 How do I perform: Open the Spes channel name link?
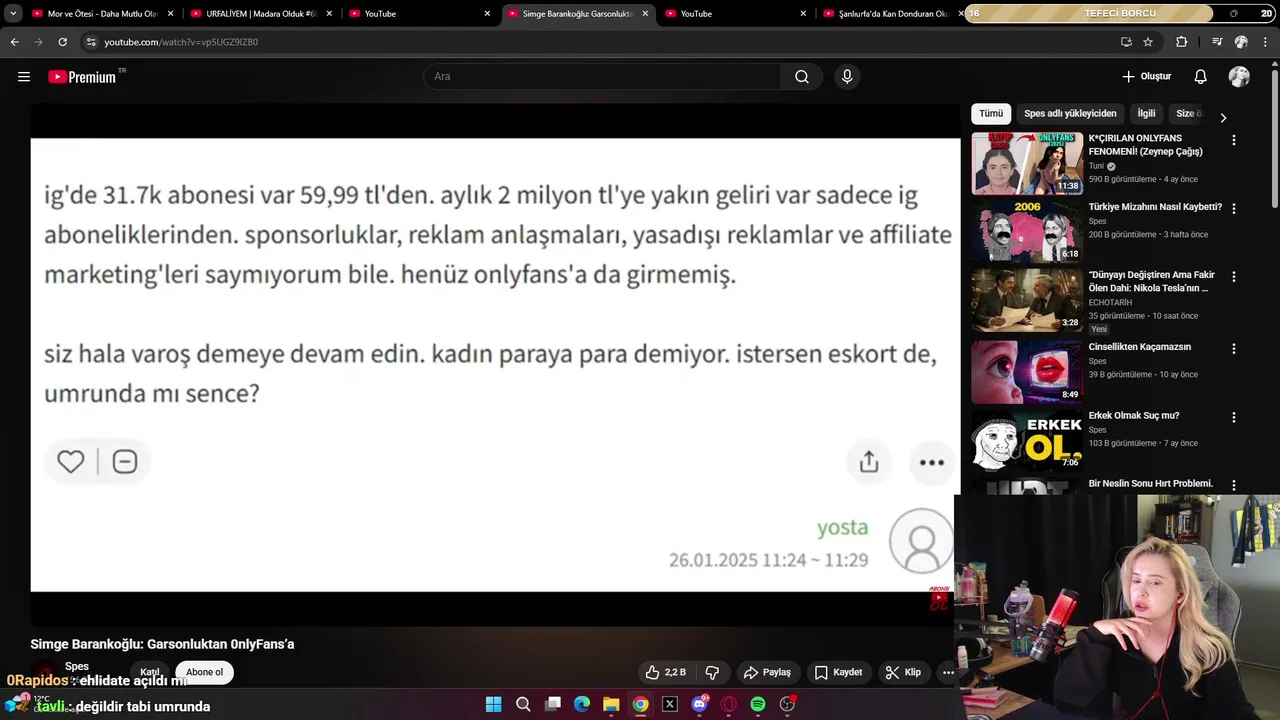77,666
